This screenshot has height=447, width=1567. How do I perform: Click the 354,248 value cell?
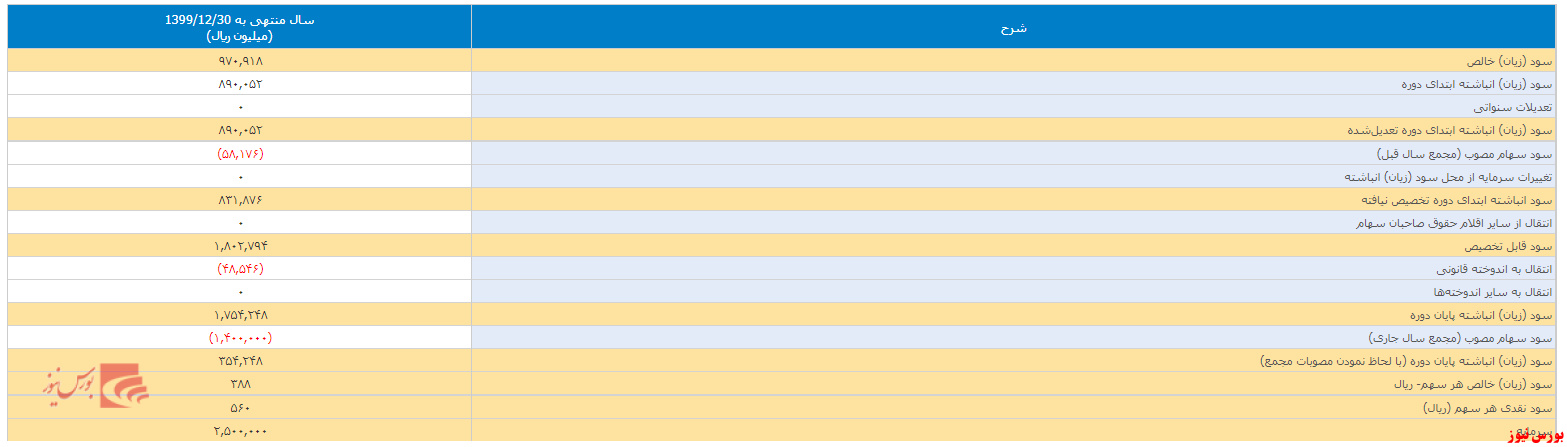coord(240,361)
